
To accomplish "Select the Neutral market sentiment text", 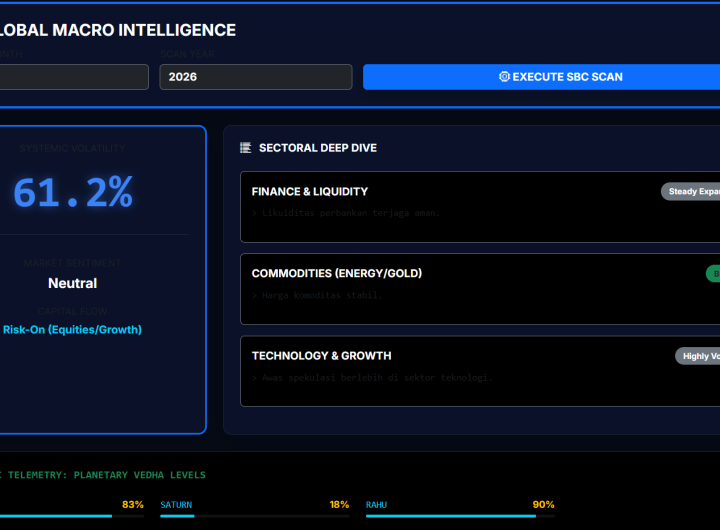I will [73, 283].
